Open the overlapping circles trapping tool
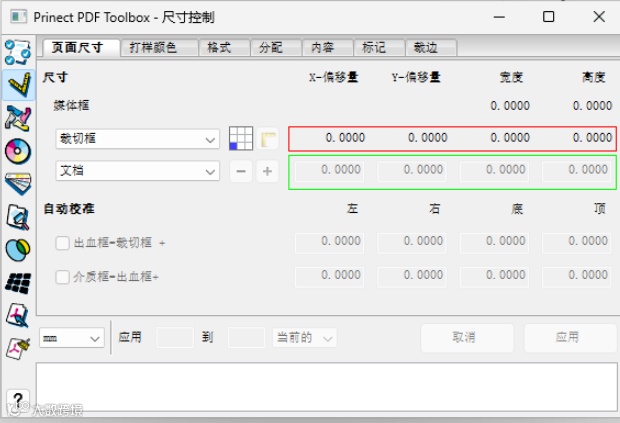620x423 pixels. pos(18,249)
